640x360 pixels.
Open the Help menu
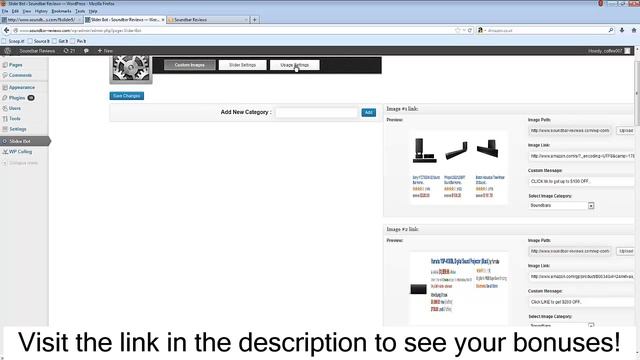point(93,11)
